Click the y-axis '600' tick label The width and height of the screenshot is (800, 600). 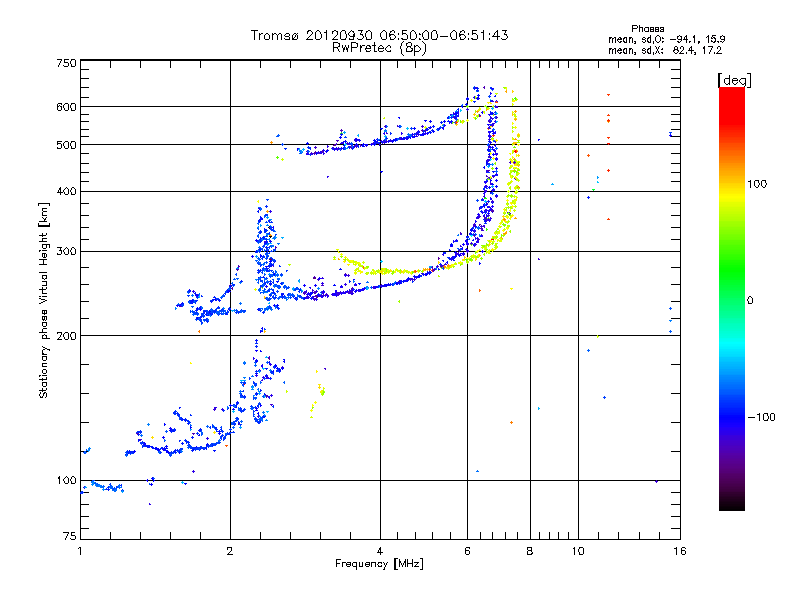click(x=66, y=107)
